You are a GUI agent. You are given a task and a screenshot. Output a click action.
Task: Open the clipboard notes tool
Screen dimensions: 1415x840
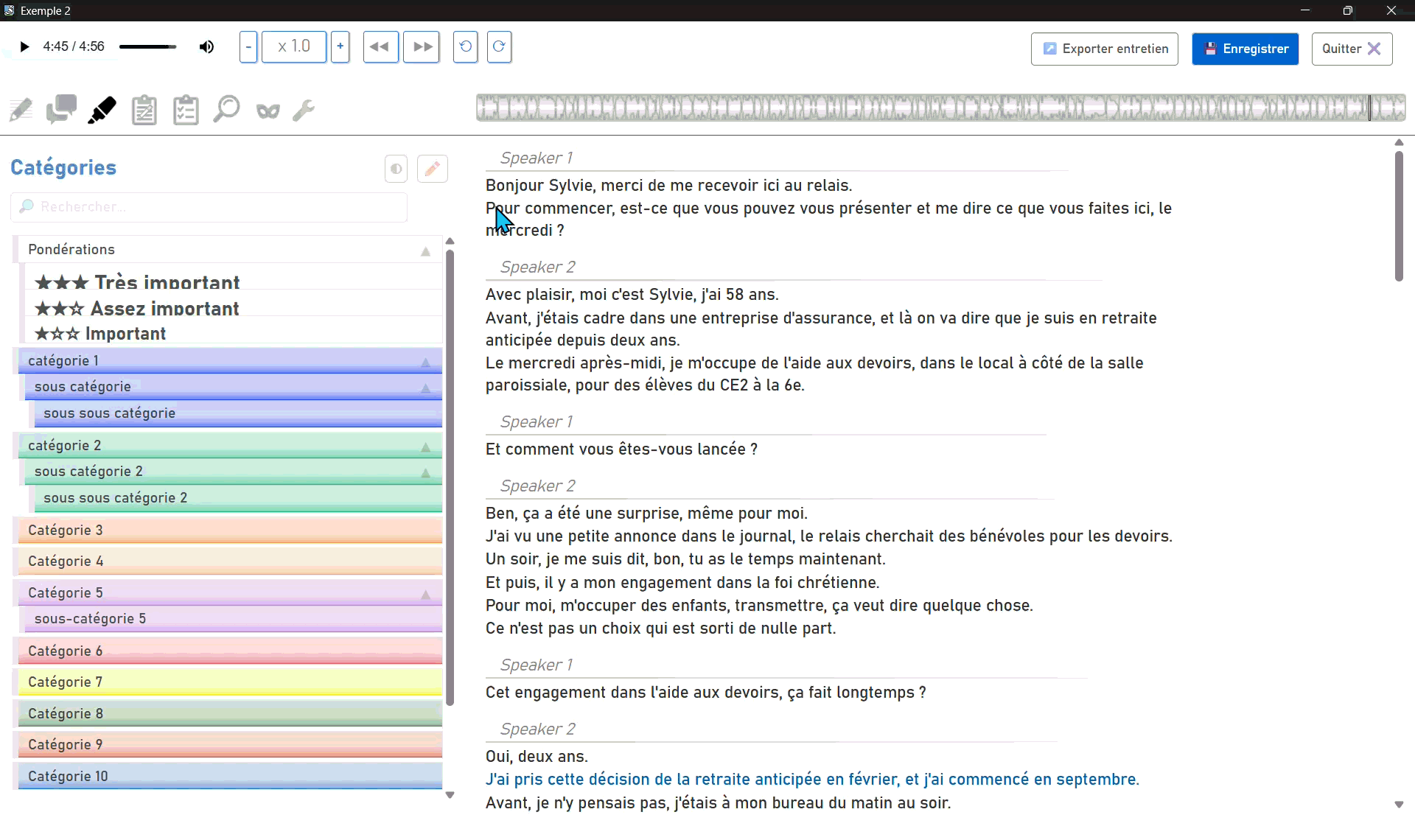click(144, 111)
